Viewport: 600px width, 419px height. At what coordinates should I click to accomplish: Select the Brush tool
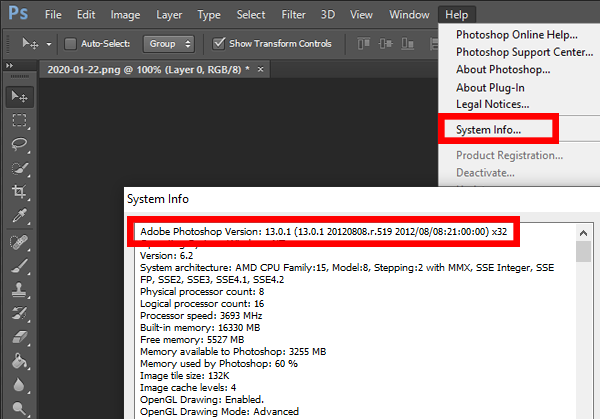click(x=20, y=266)
